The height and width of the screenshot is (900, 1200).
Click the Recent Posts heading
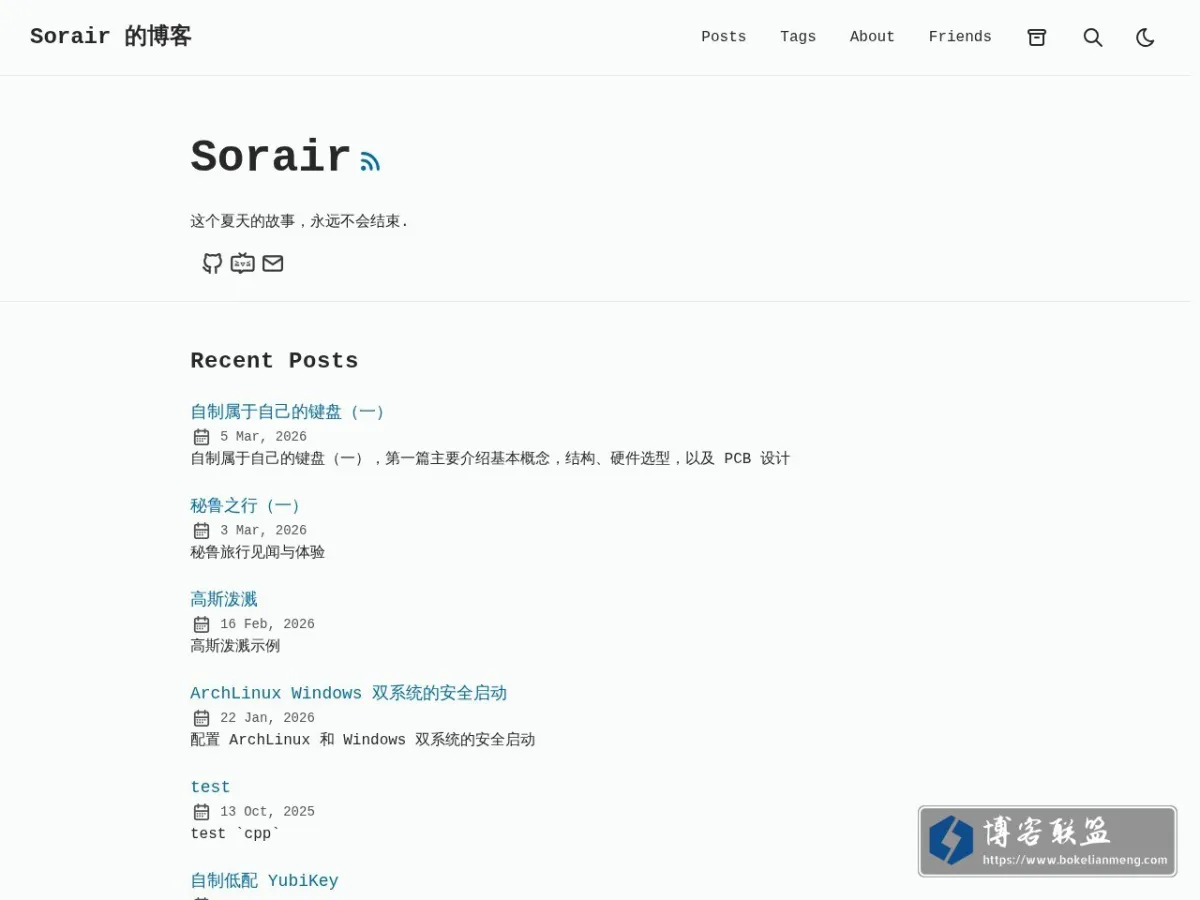click(x=274, y=361)
